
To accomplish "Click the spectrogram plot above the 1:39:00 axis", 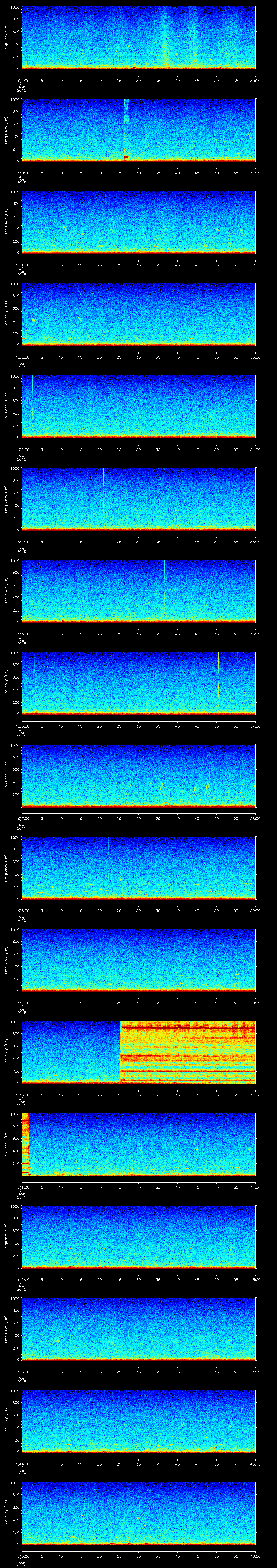I will (x=138, y=960).
